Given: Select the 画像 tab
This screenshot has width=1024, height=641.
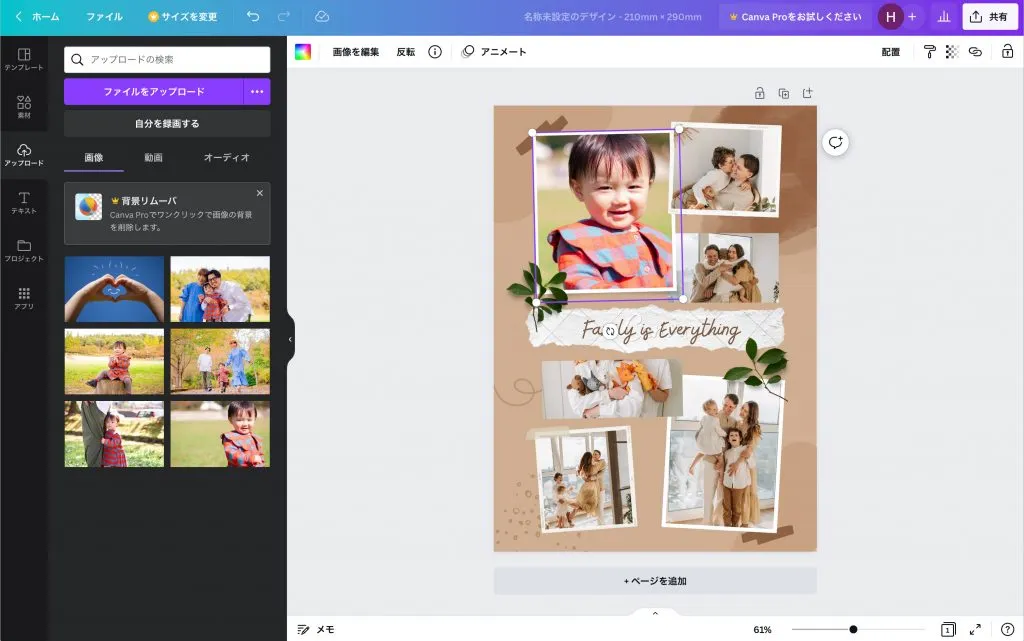Looking at the screenshot, I should pyautogui.click(x=93, y=157).
